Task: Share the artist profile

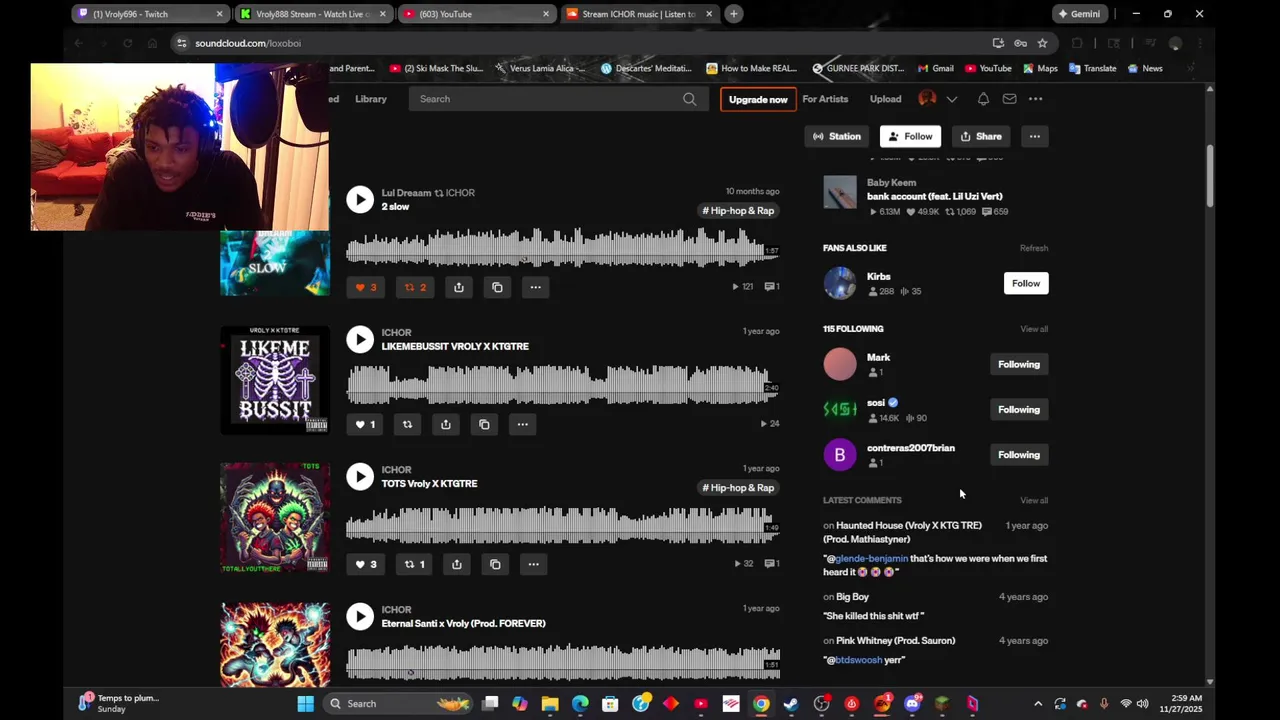Action: pos(980,136)
